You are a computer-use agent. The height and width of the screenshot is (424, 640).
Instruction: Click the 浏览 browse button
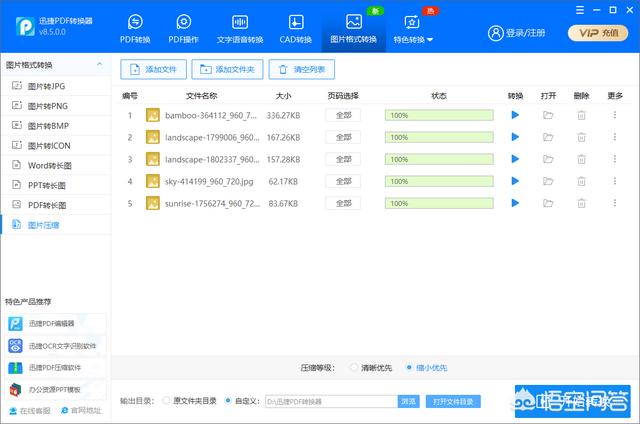408,402
